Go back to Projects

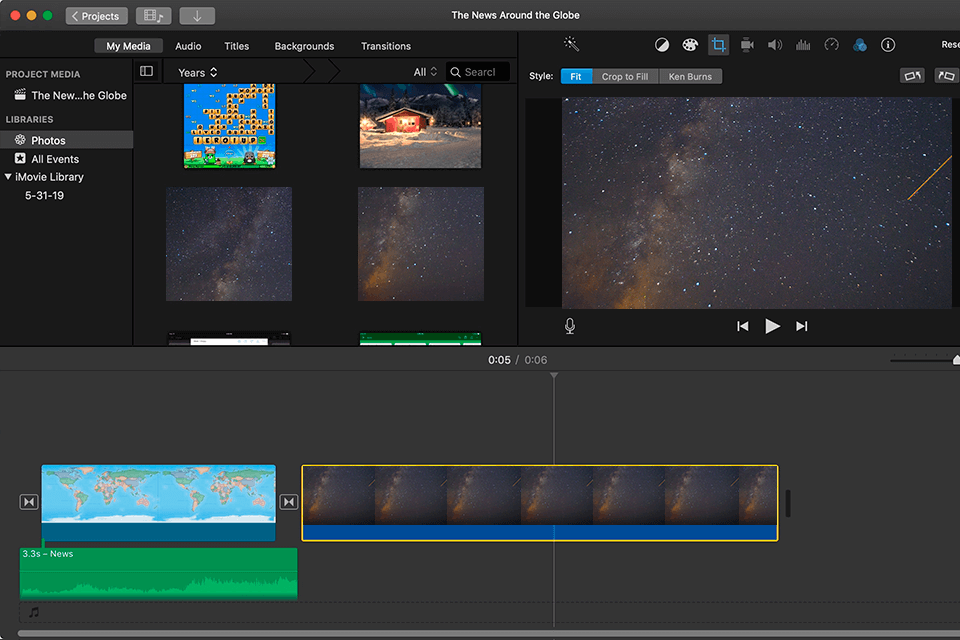[96, 16]
